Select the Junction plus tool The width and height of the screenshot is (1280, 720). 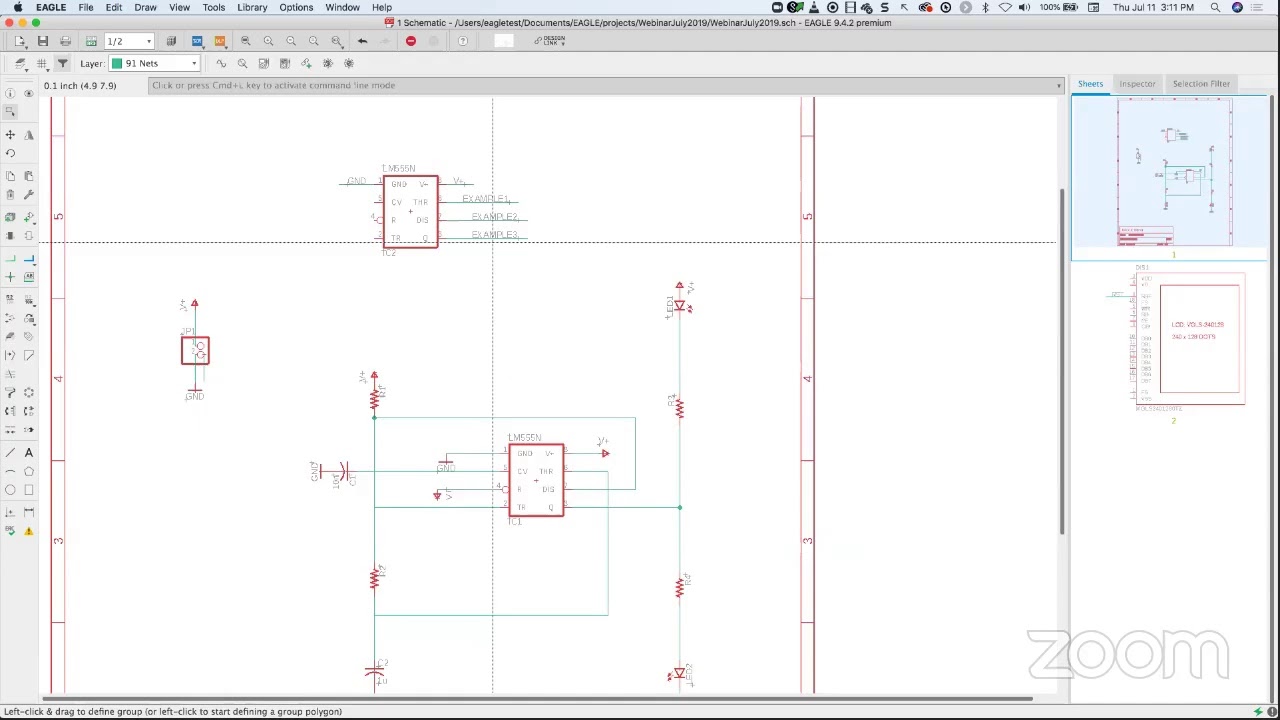click(10, 277)
